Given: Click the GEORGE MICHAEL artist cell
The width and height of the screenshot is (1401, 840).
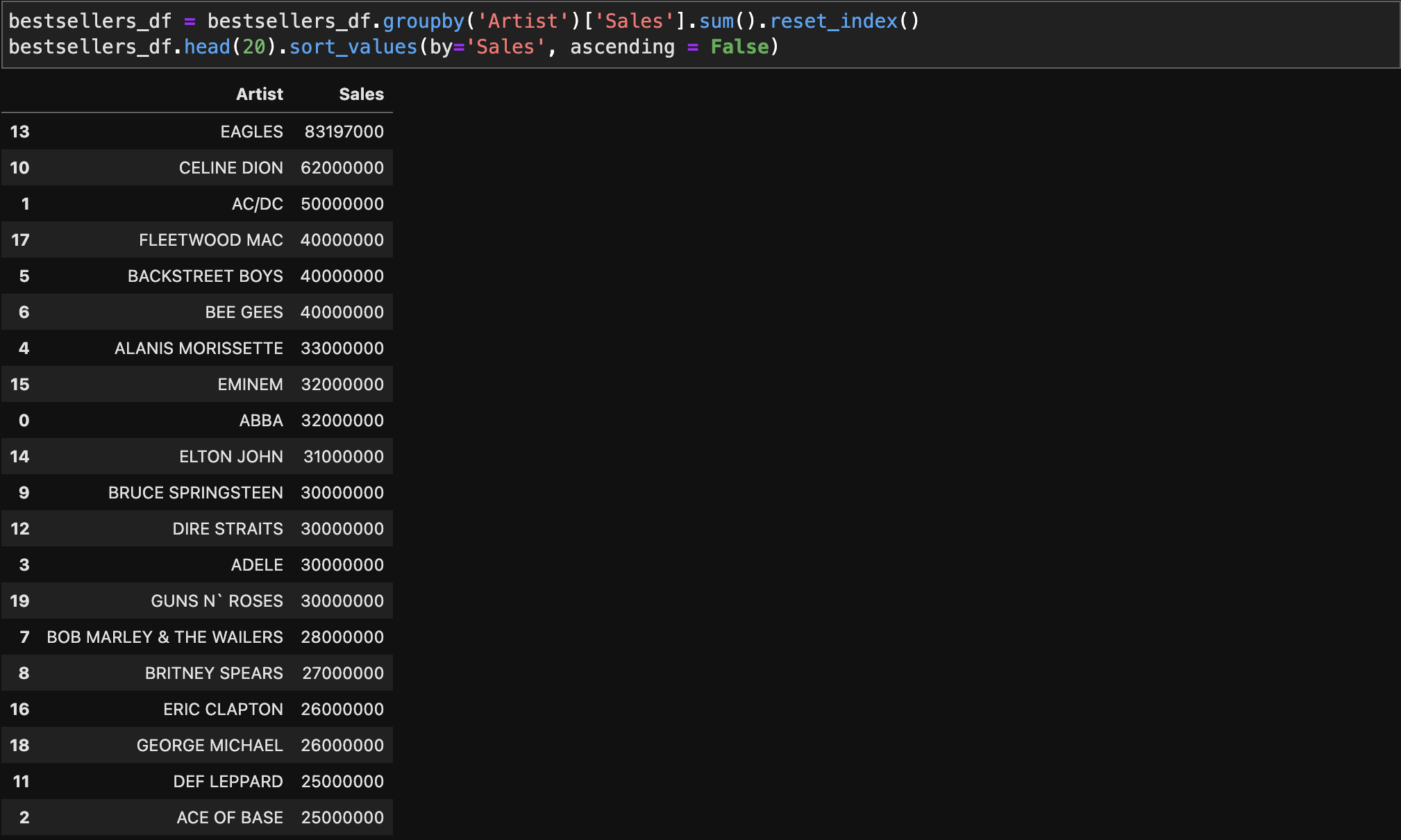Looking at the screenshot, I should pyautogui.click(x=210, y=745).
